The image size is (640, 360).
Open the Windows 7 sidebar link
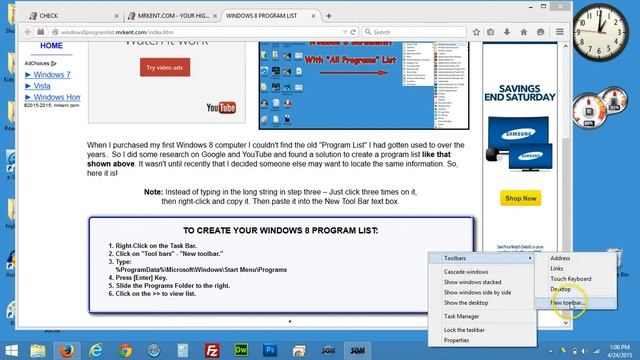52,75
